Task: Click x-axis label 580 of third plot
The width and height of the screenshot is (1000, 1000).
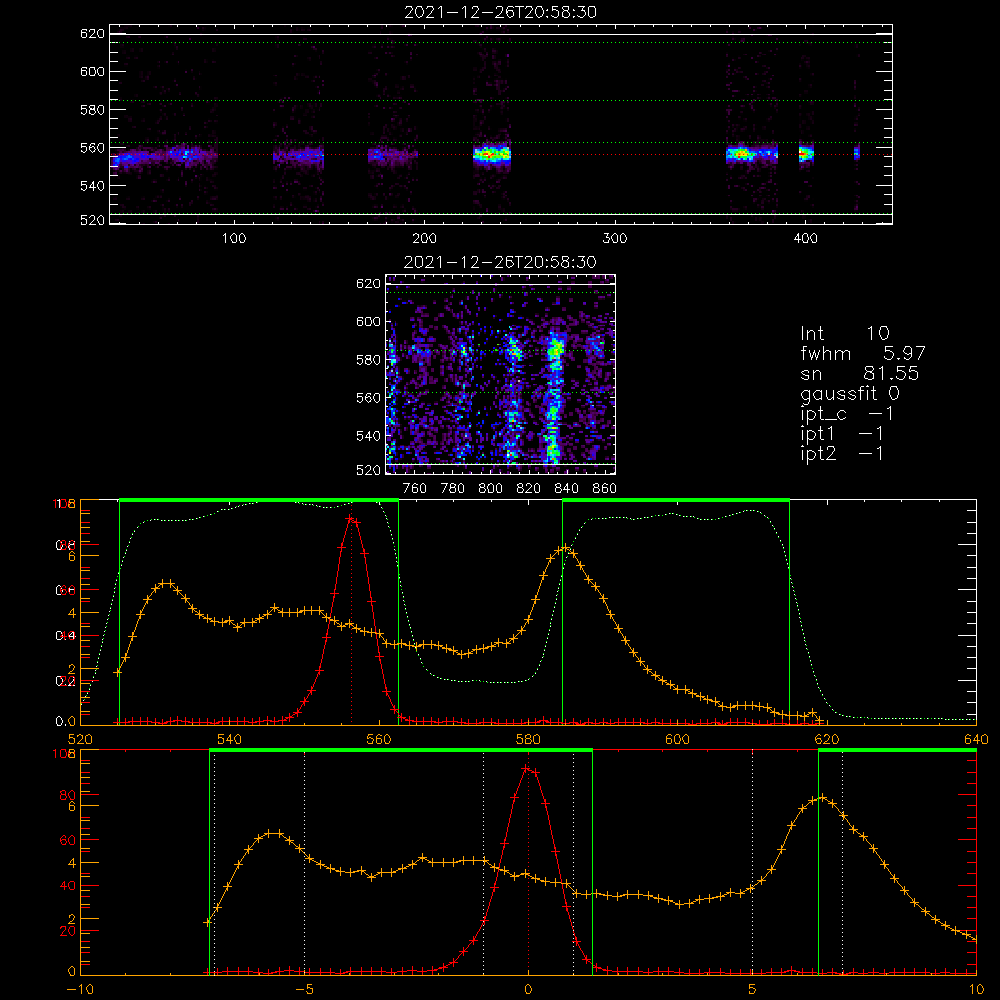Action: [528, 739]
